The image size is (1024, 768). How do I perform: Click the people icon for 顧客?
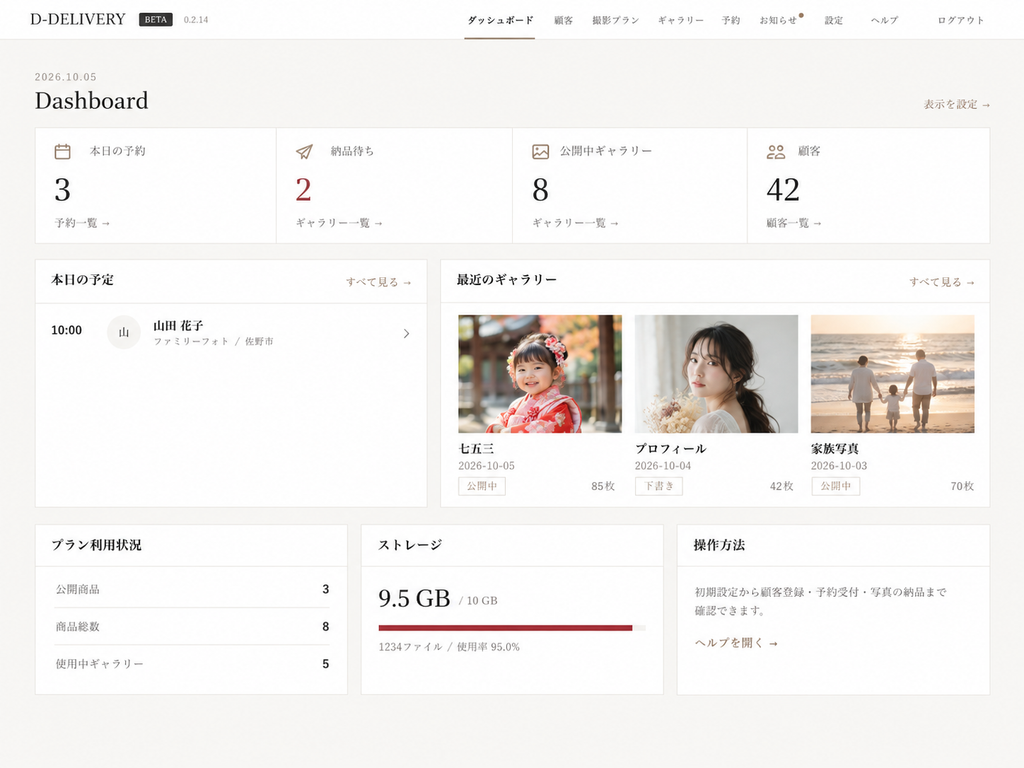pyautogui.click(x=776, y=152)
